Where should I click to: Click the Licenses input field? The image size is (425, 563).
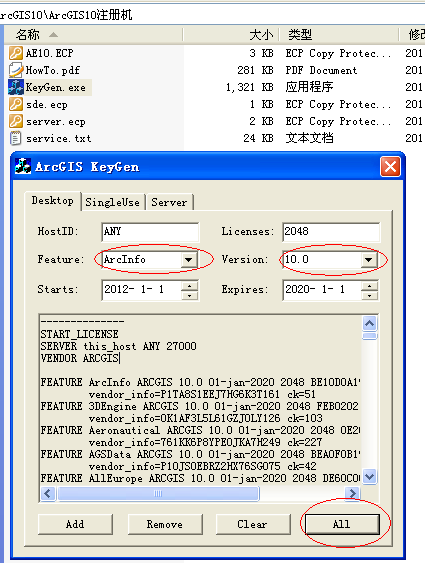pos(331,231)
